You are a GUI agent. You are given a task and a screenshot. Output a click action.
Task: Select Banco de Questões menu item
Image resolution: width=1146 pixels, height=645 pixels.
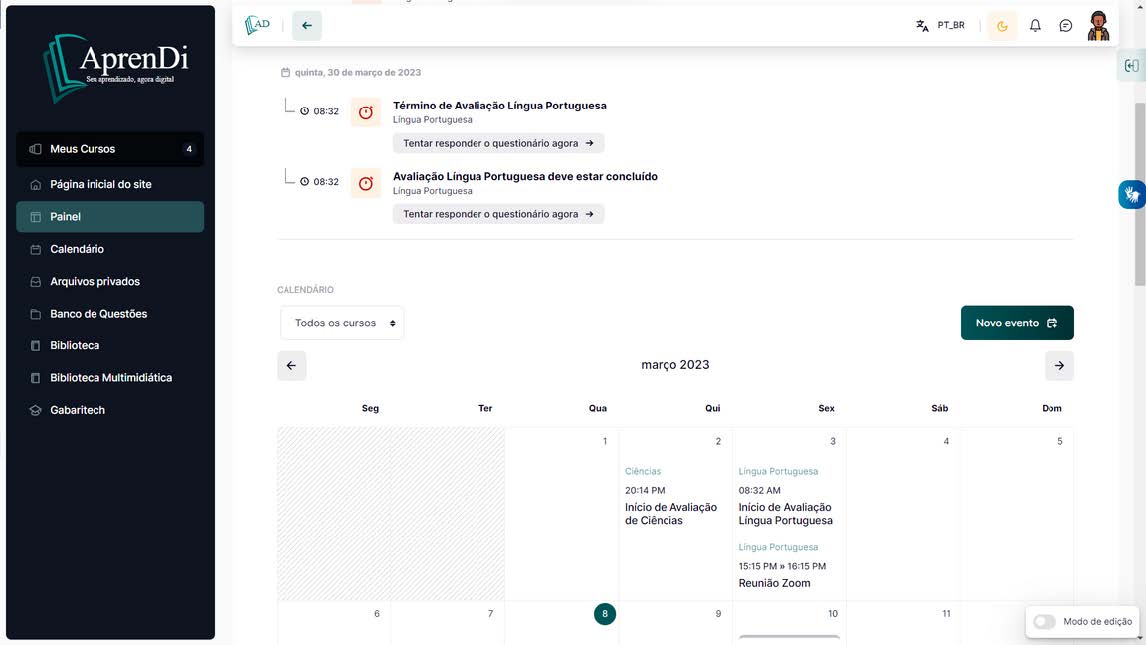[98, 314]
